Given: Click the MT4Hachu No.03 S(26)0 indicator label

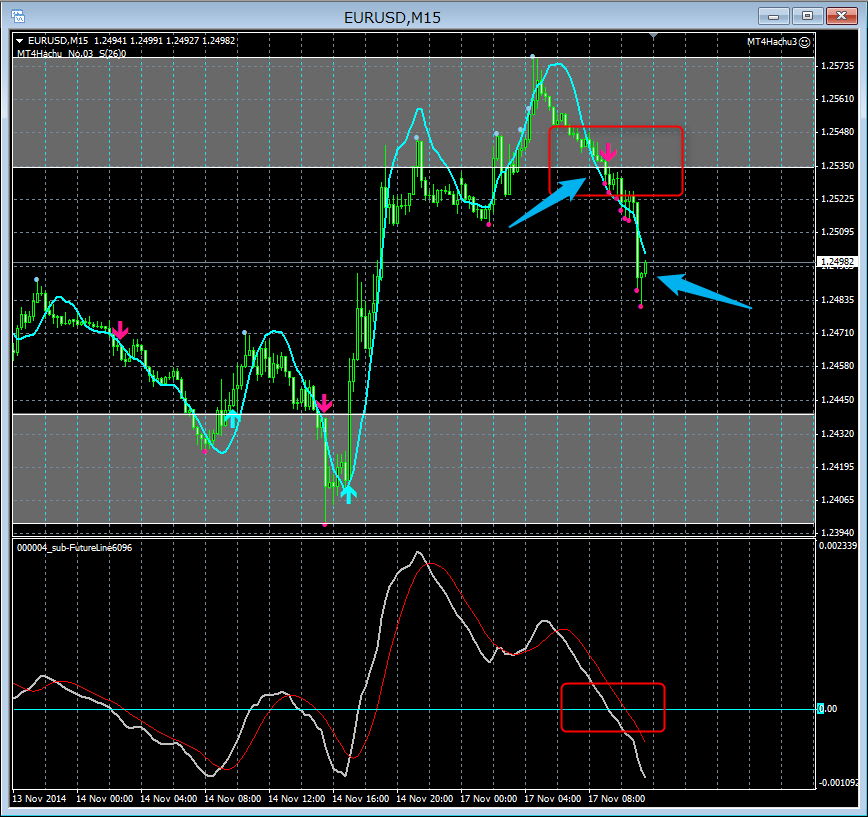Looking at the screenshot, I should (x=71, y=54).
